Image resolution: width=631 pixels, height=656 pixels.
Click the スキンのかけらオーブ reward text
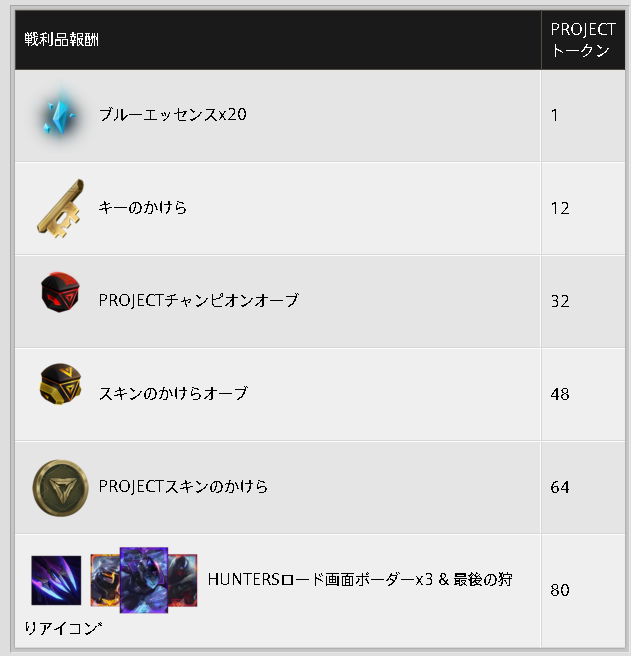coord(173,393)
